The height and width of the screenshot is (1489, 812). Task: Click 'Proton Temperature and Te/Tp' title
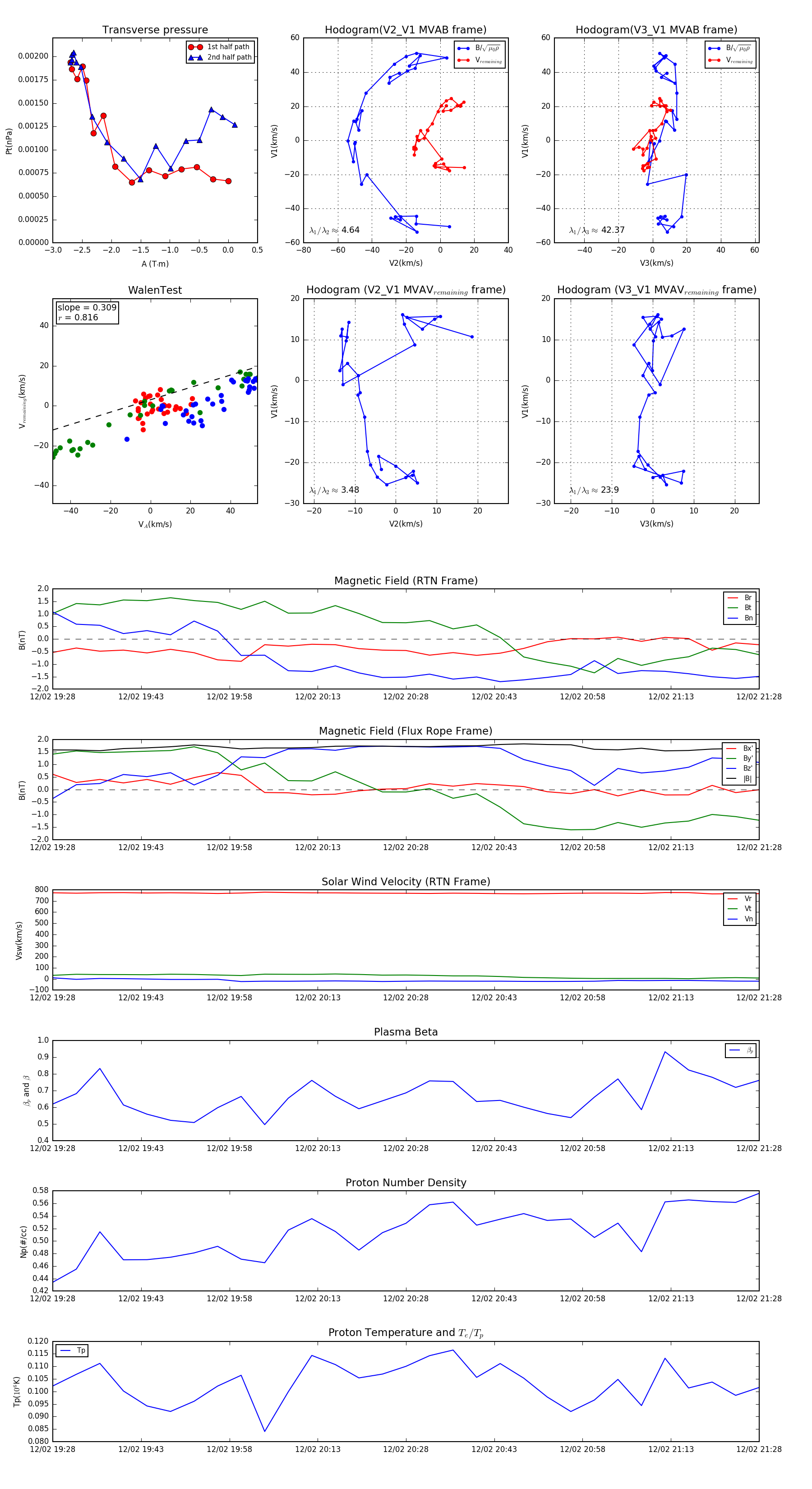[x=406, y=1333]
